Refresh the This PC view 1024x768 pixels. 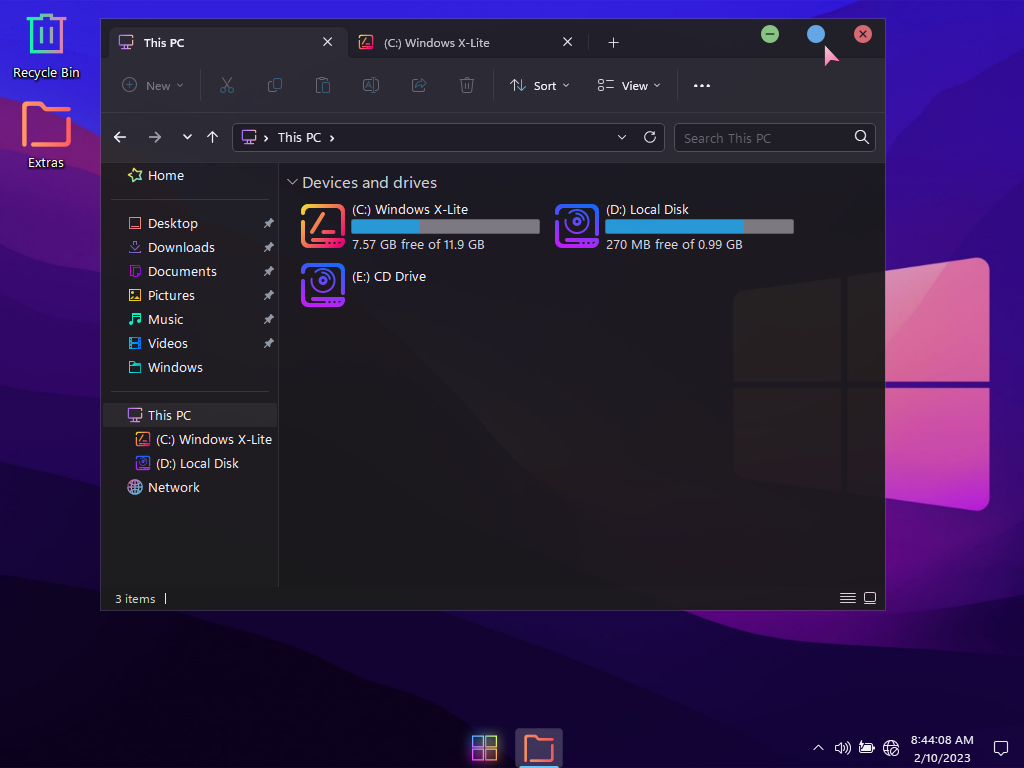click(650, 137)
